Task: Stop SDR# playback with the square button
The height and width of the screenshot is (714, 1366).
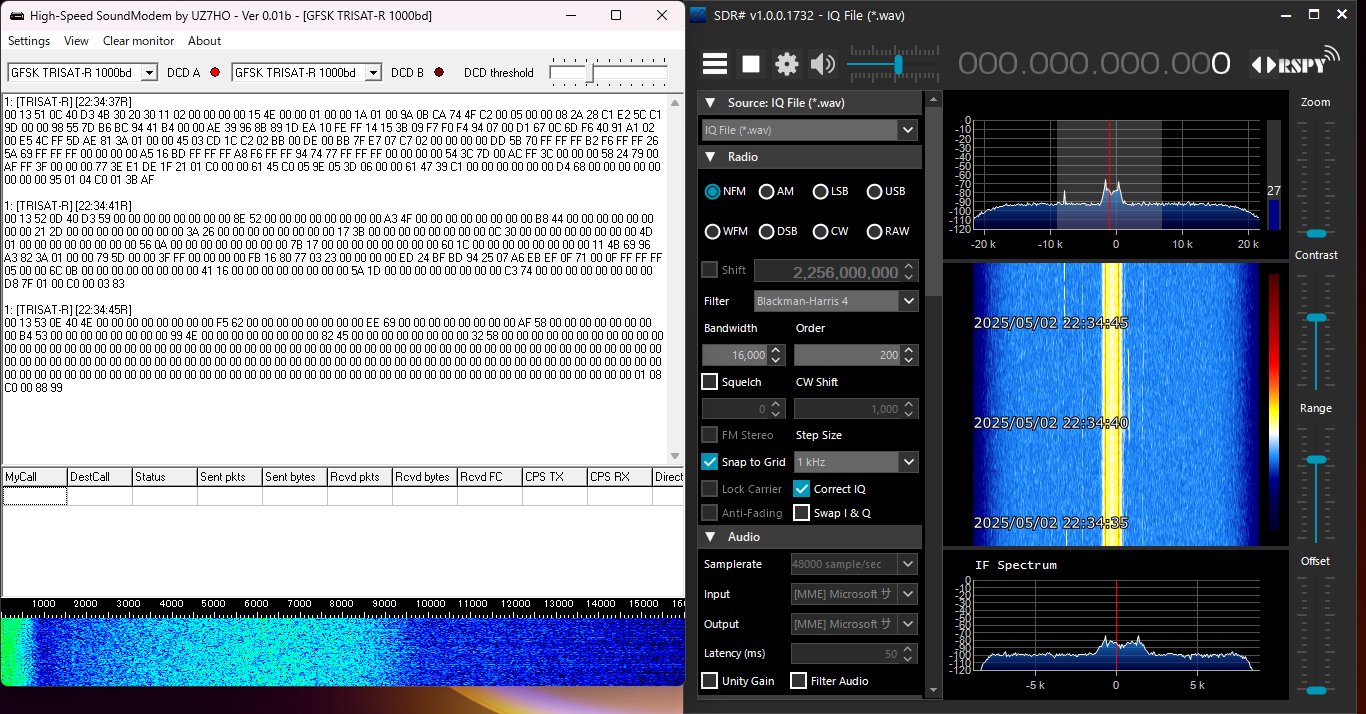Action: (751, 64)
